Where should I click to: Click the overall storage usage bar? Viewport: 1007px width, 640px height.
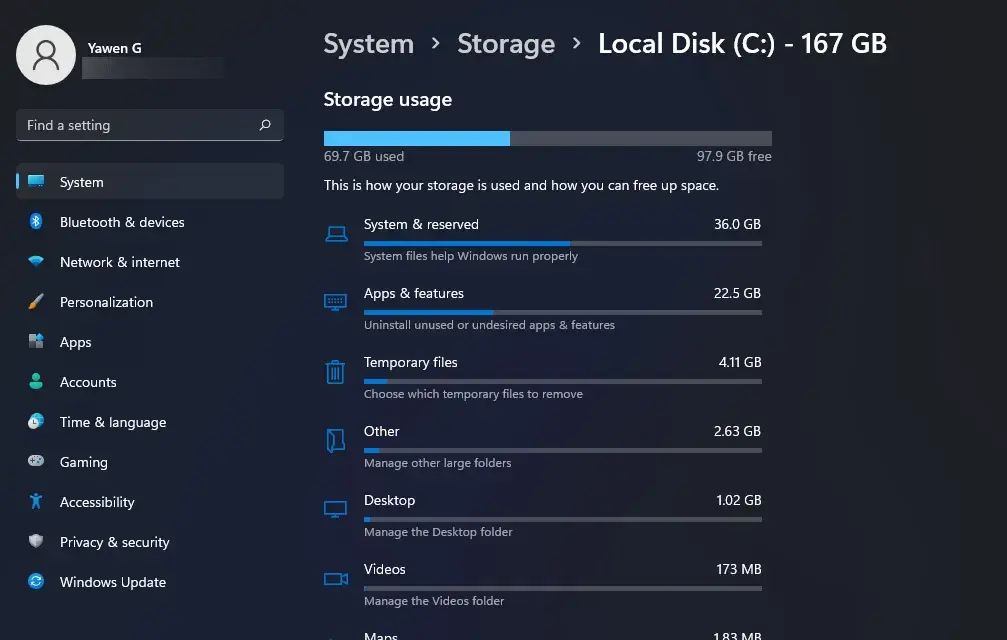point(548,138)
